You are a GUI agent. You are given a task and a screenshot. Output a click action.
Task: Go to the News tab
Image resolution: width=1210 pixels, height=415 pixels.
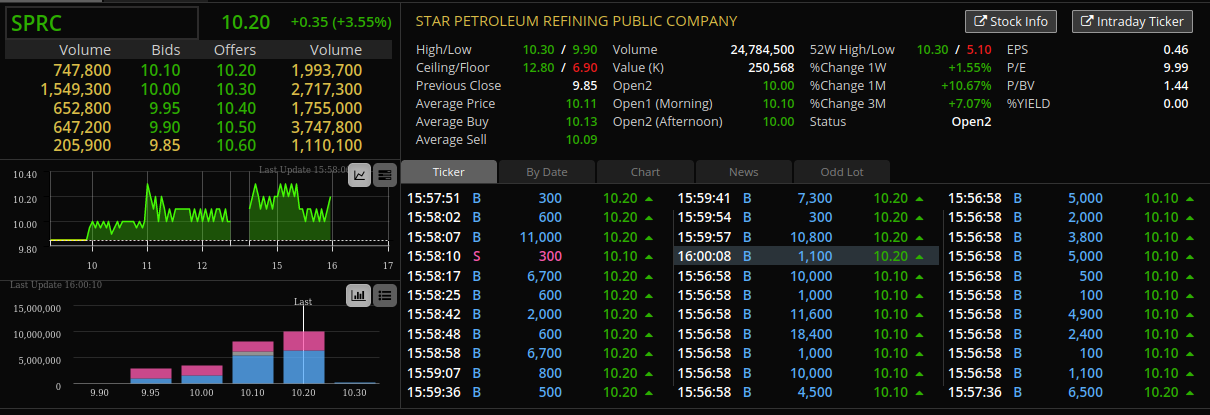click(x=743, y=172)
